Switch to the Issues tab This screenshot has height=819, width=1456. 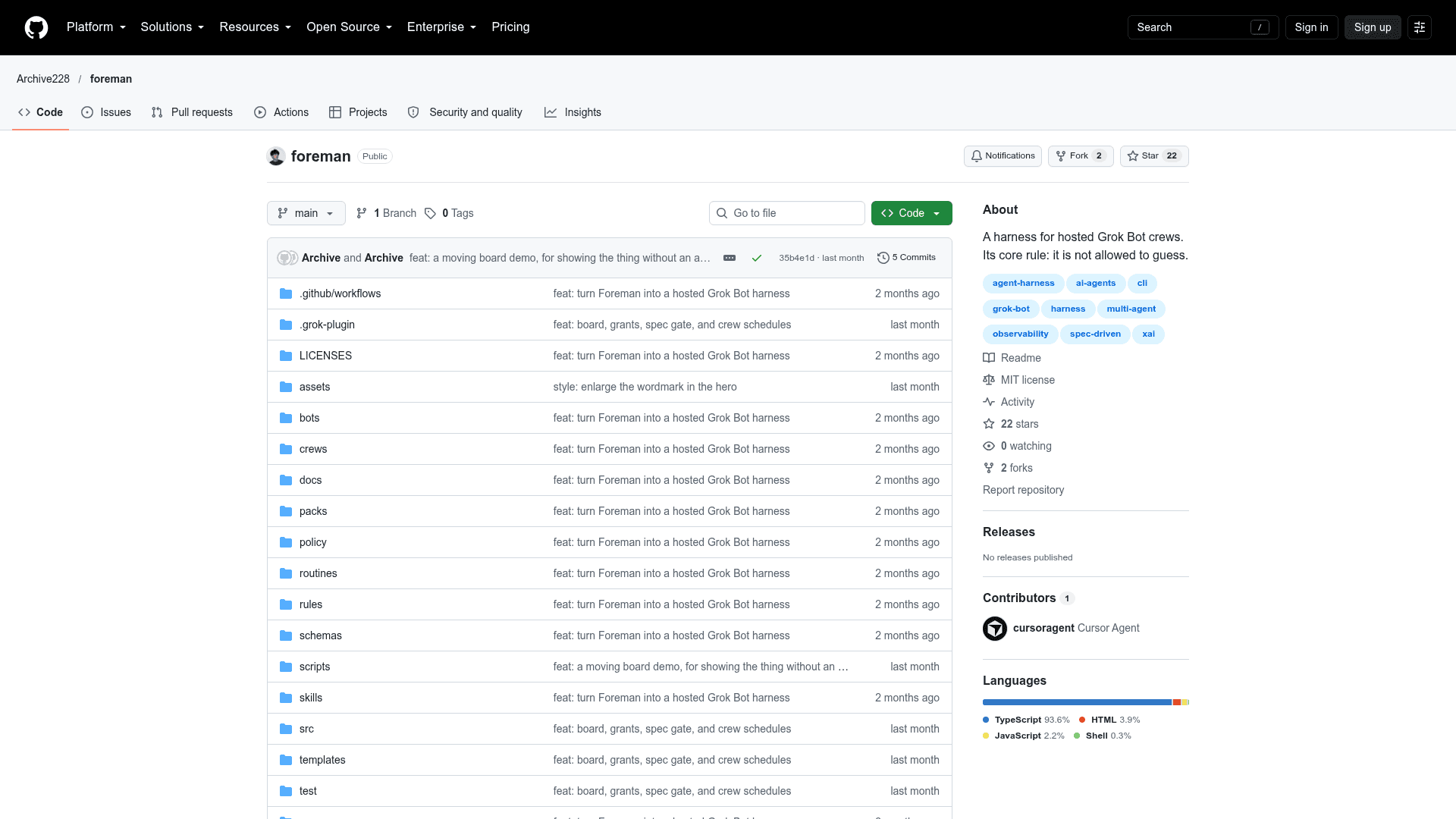tap(106, 112)
